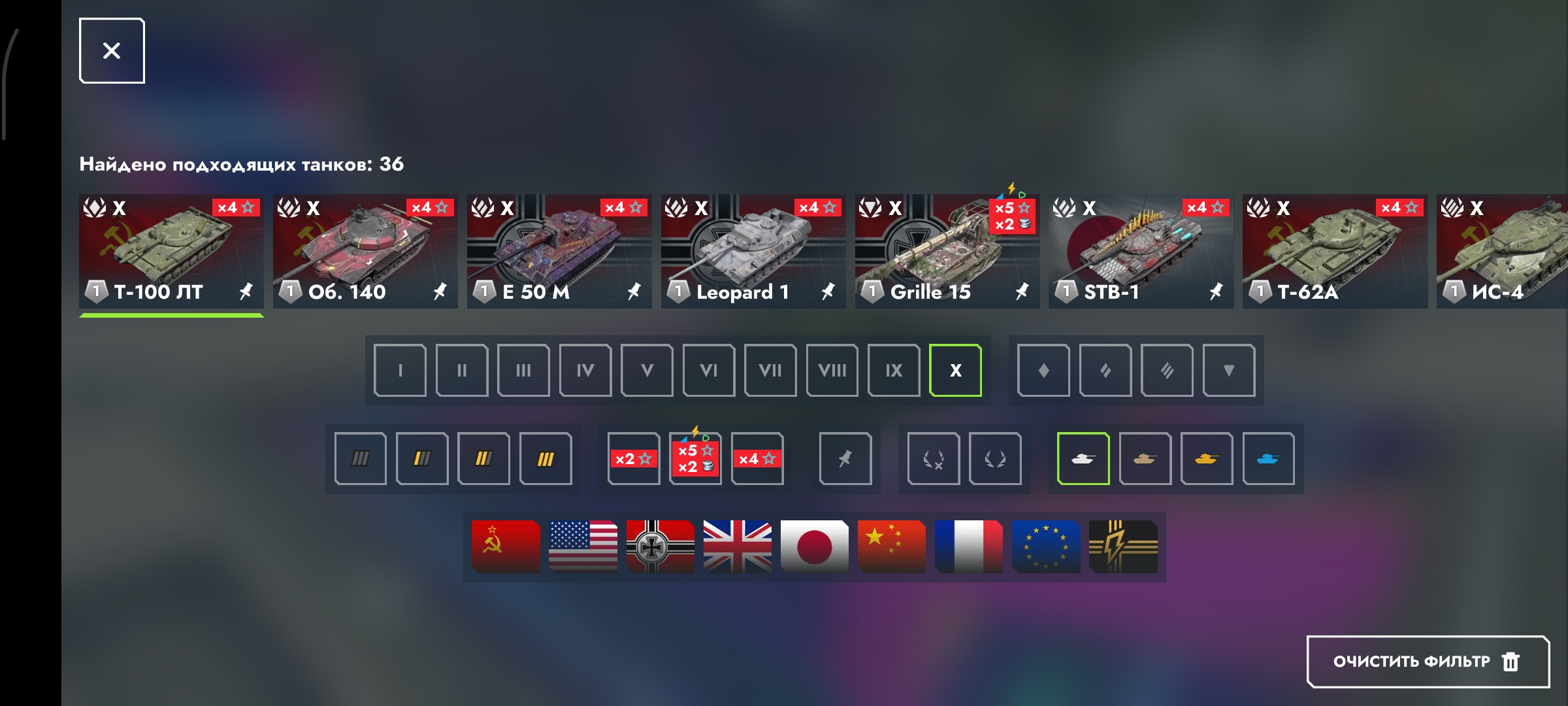Toggle the single diamond class filter

coord(1043,370)
